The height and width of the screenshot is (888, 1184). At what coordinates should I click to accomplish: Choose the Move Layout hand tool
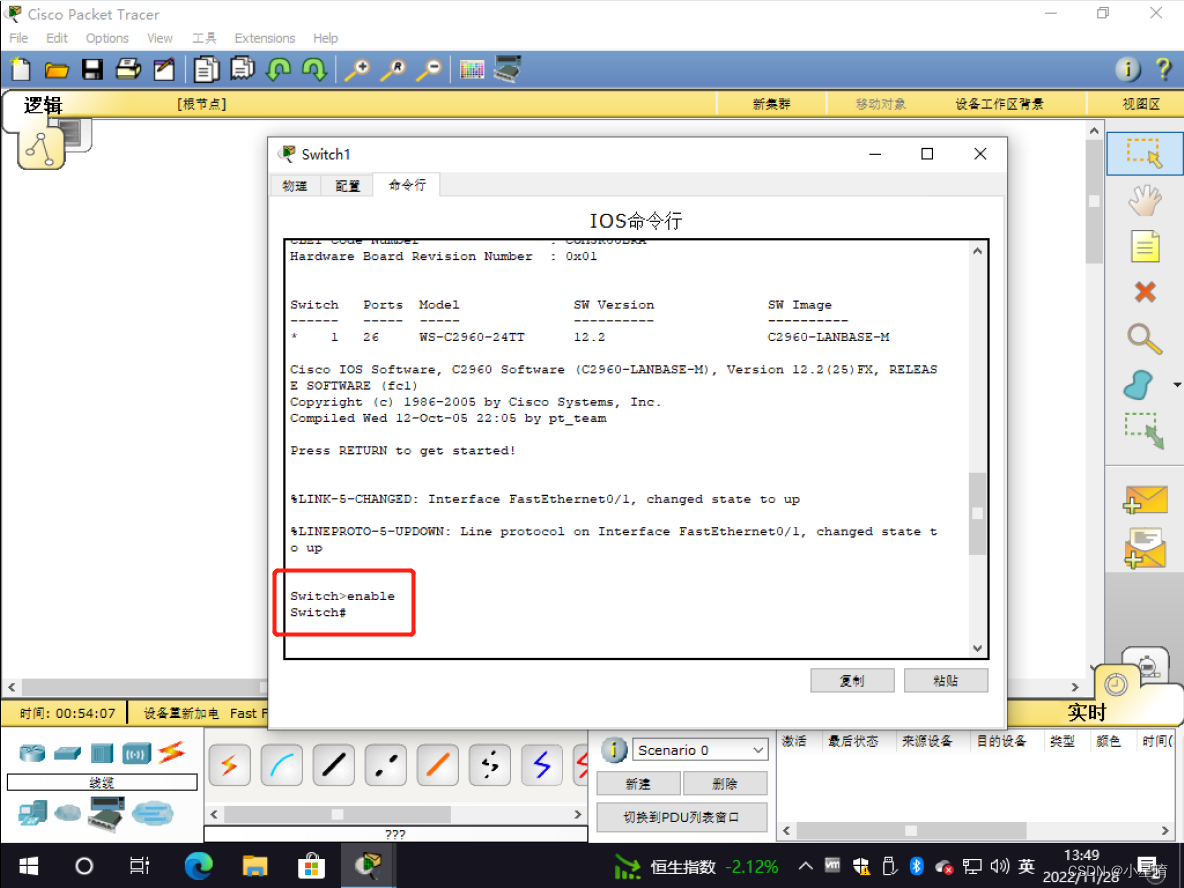point(1145,201)
